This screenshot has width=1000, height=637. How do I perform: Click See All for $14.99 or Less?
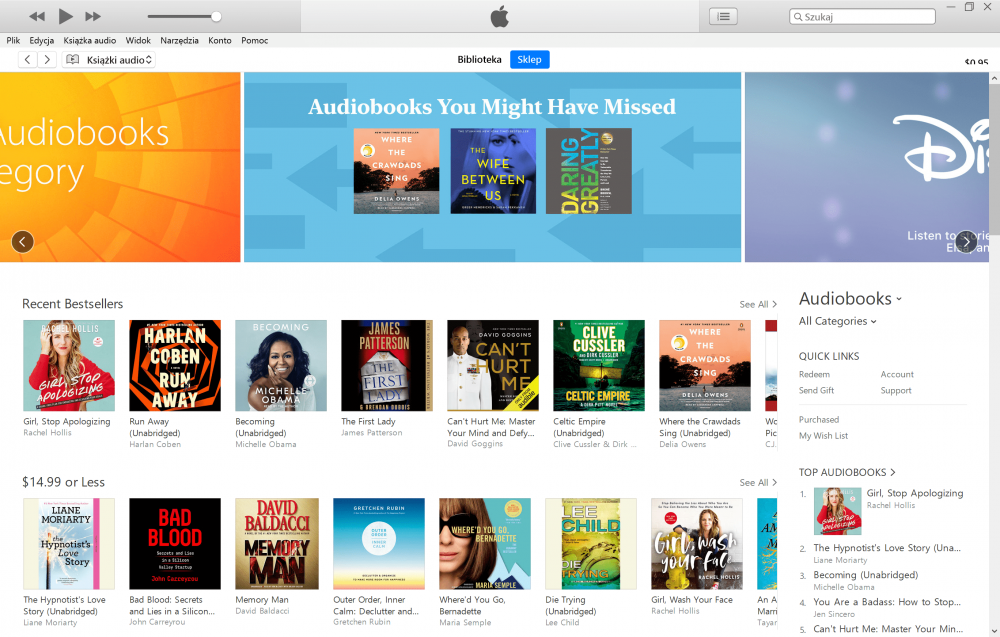758,483
